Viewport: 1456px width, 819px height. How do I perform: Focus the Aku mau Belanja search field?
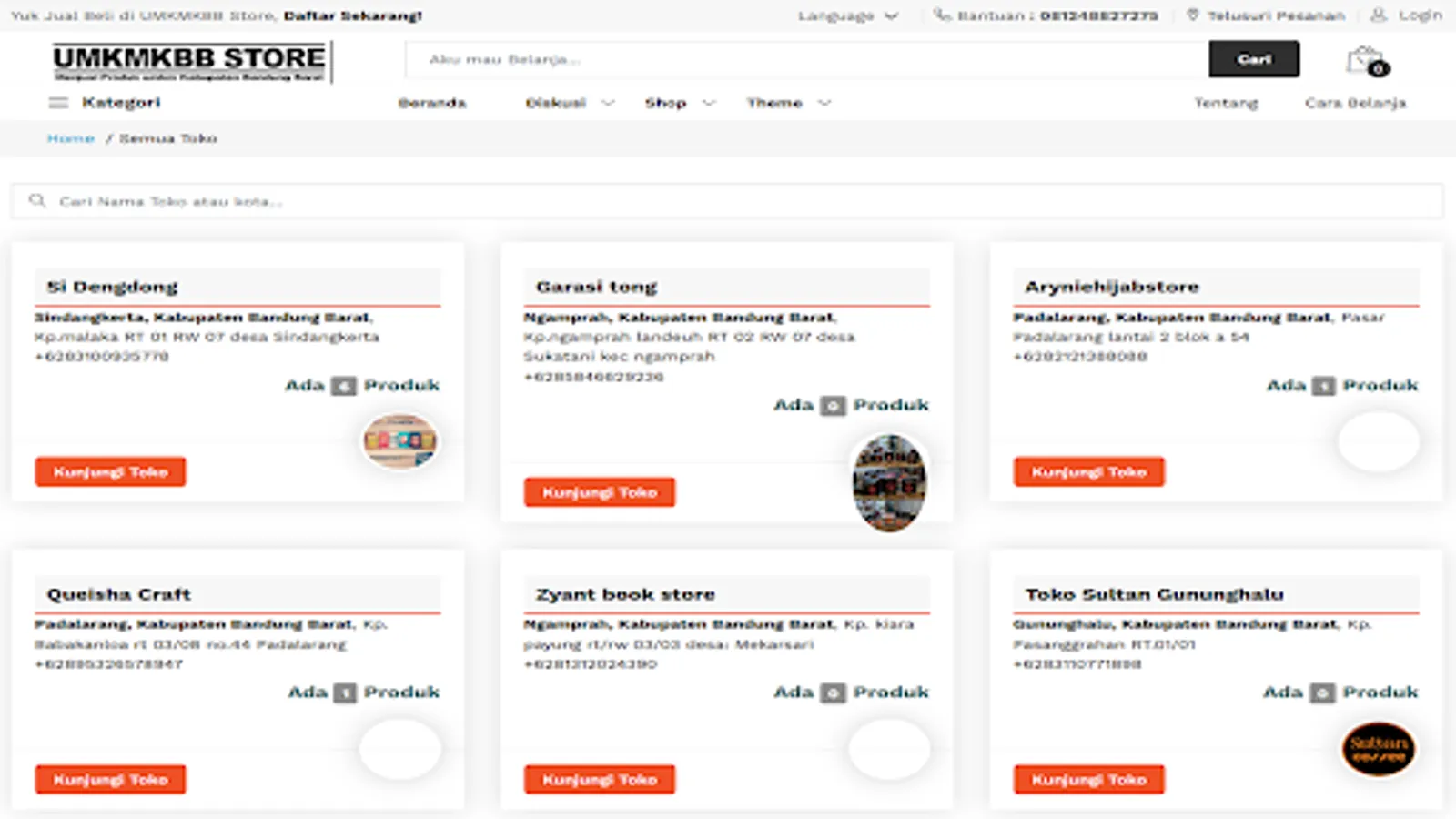point(807,59)
